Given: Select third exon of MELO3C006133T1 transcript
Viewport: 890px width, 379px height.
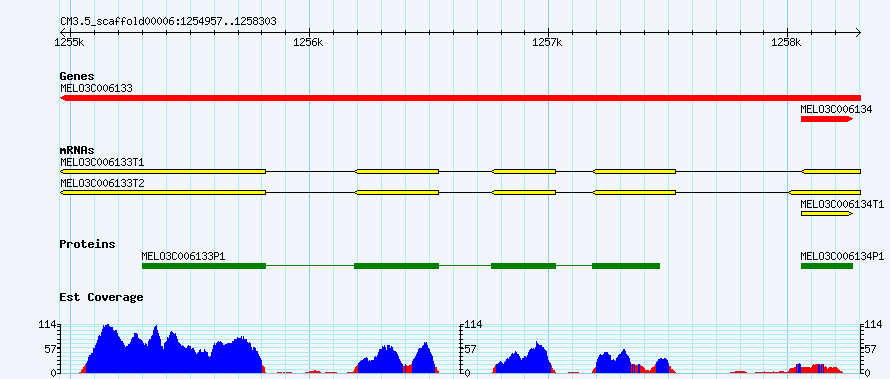Looking at the screenshot, I should click(x=524, y=171).
